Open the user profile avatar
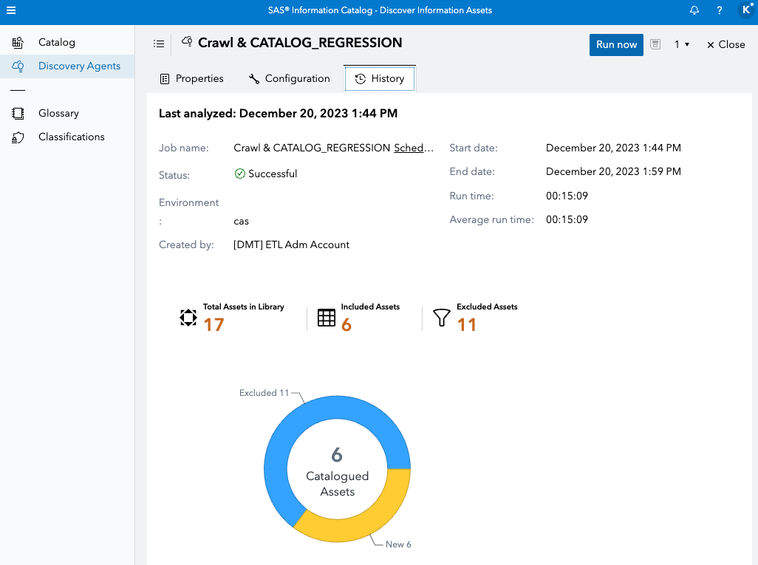The width and height of the screenshot is (758, 565). click(x=745, y=10)
